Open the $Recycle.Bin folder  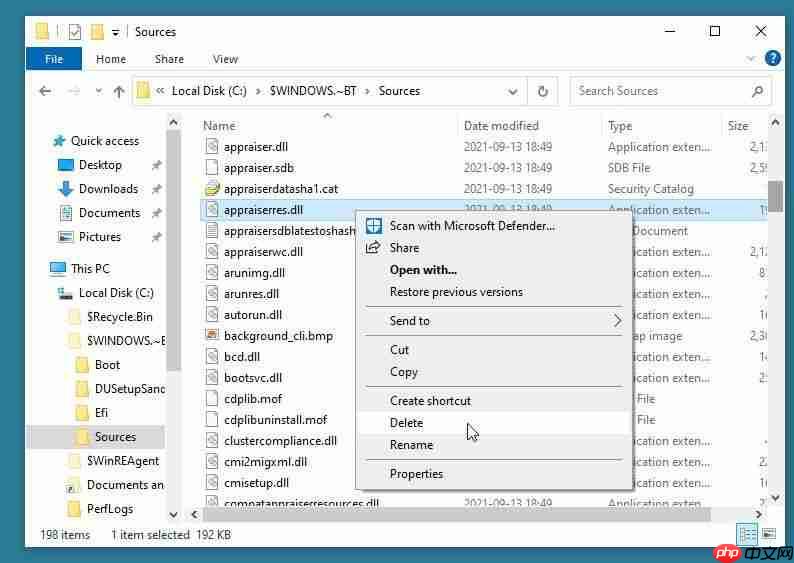[119, 317]
